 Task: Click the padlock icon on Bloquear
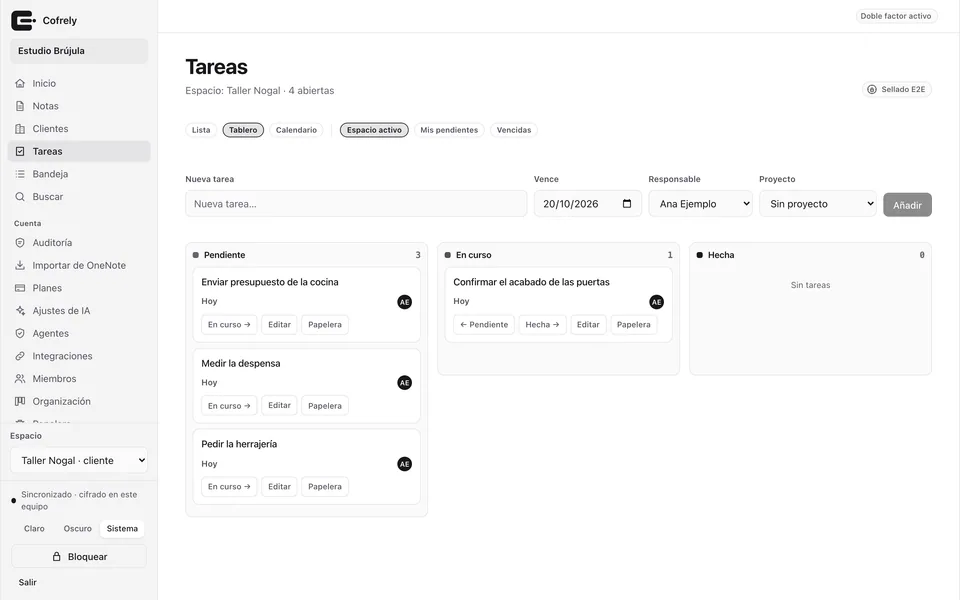(56, 557)
